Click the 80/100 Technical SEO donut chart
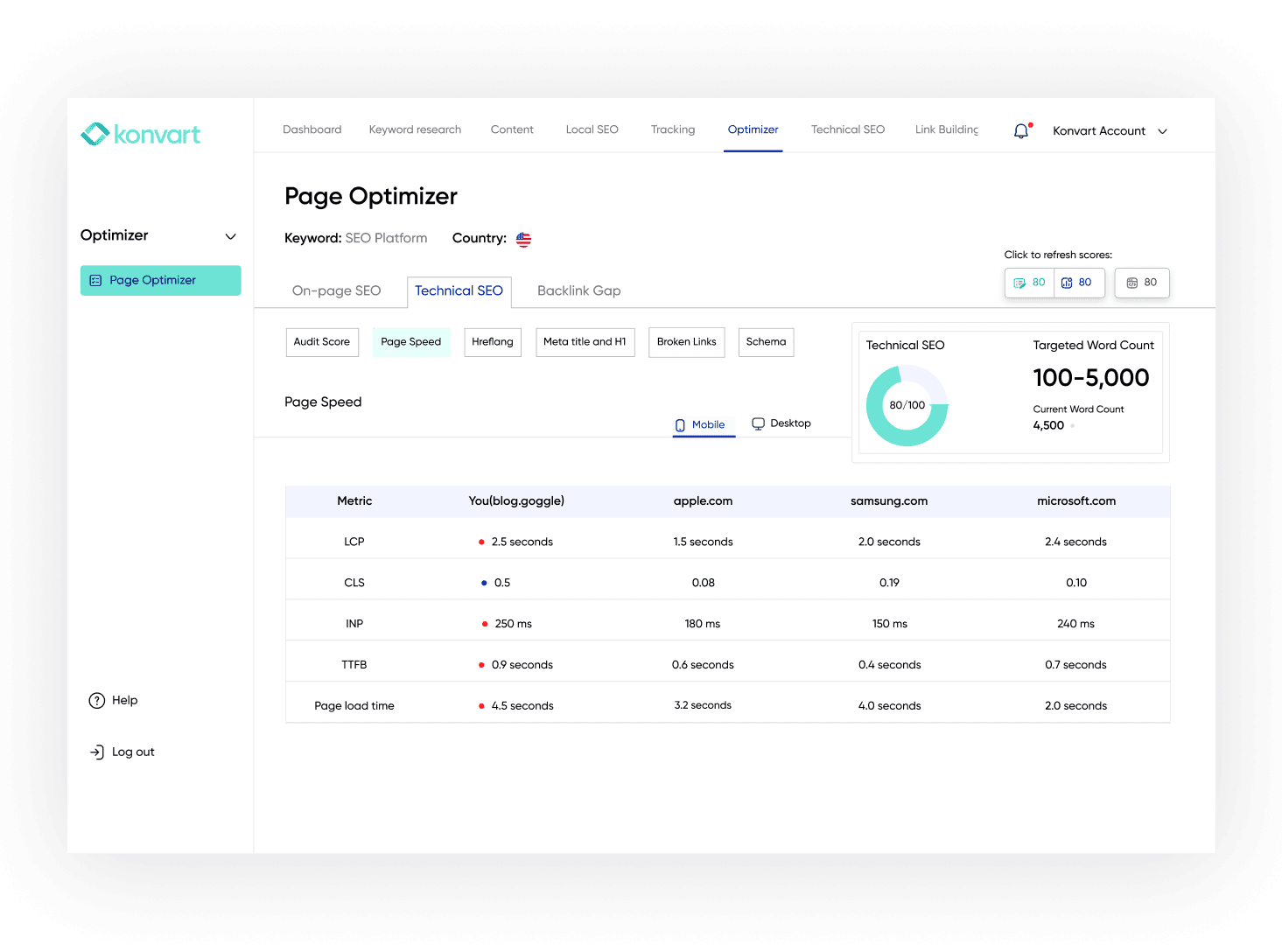This screenshot has height=952, width=1282. pyautogui.click(x=907, y=404)
